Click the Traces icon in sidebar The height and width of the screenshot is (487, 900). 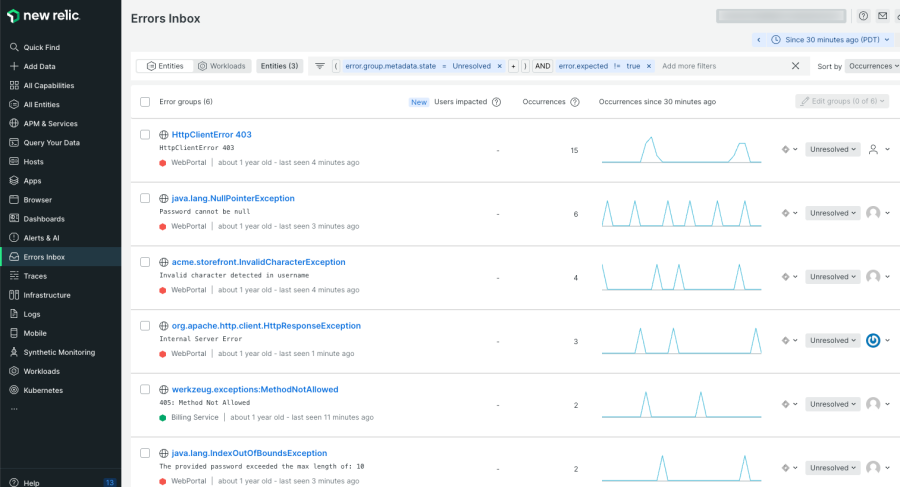point(14,276)
